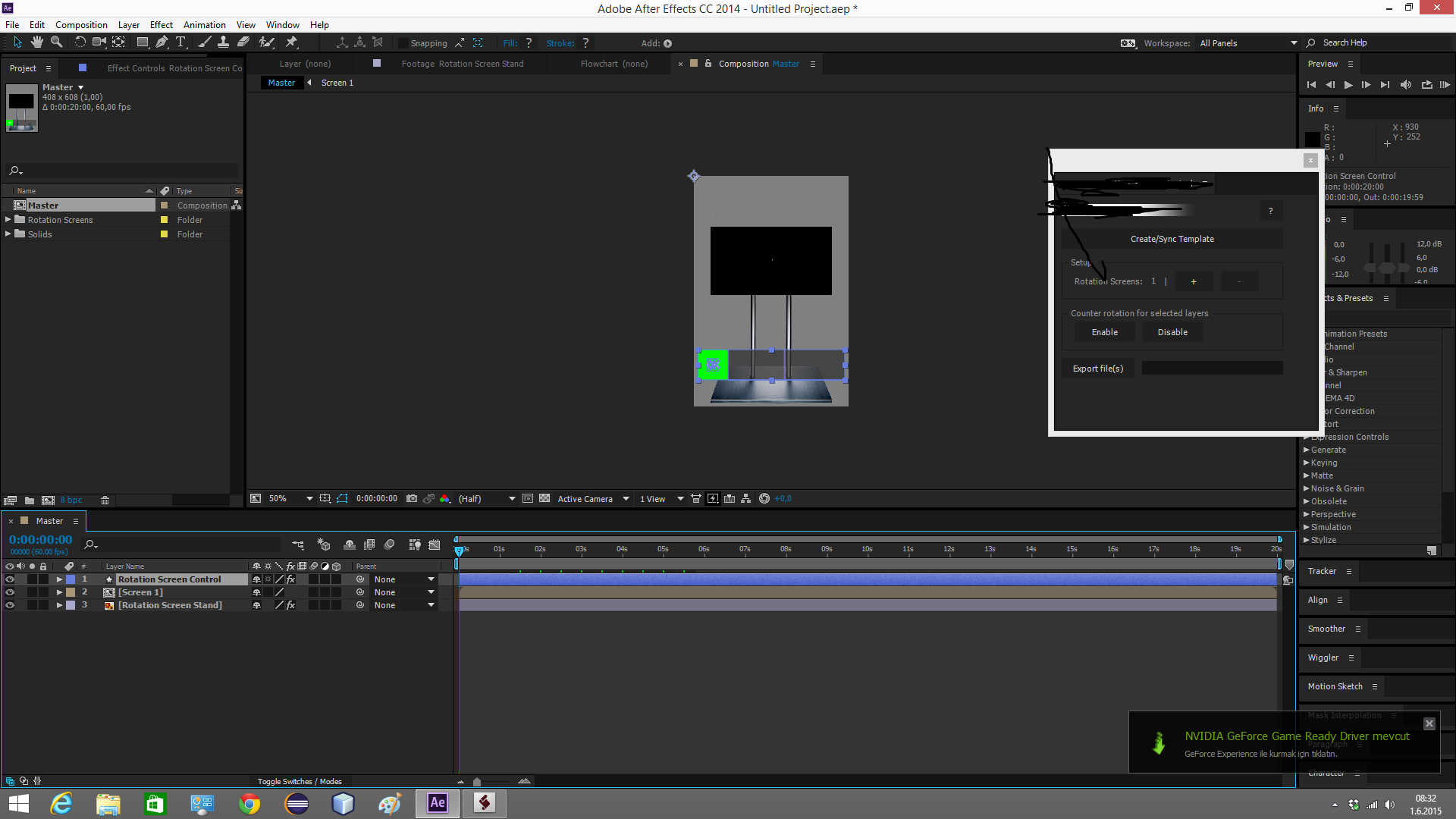Open the Active Camera view dropdown
This screenshot has height=819, width=1456.
(x=593, y=499)
